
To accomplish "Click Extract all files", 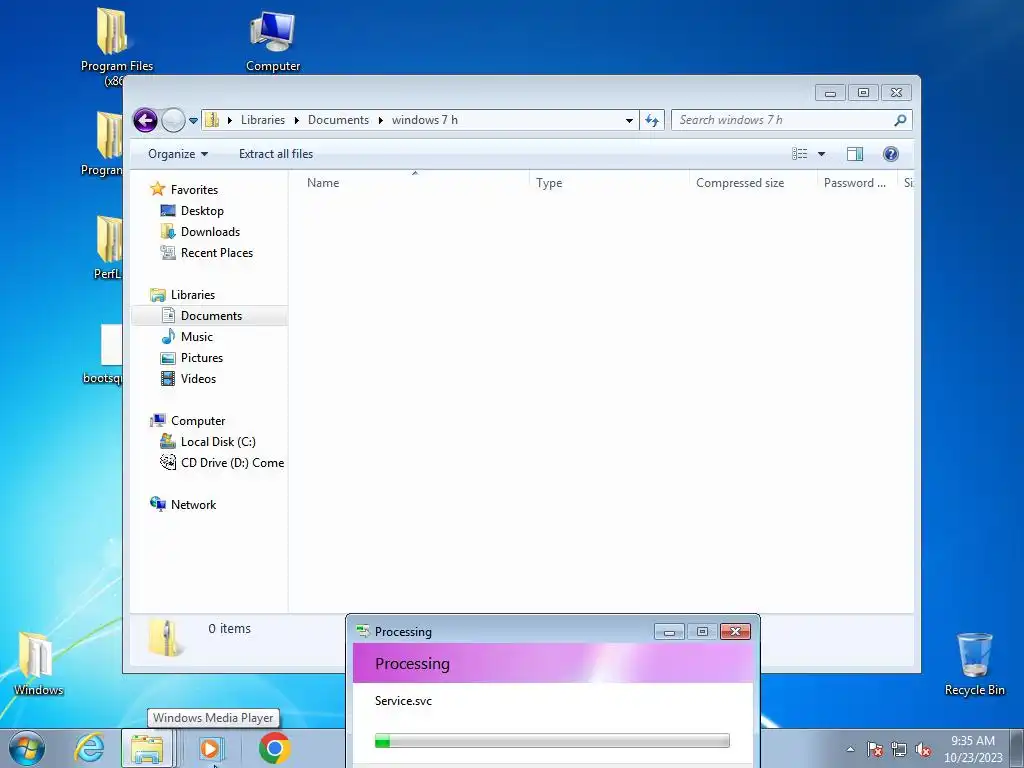I will (x=276, y=154).
